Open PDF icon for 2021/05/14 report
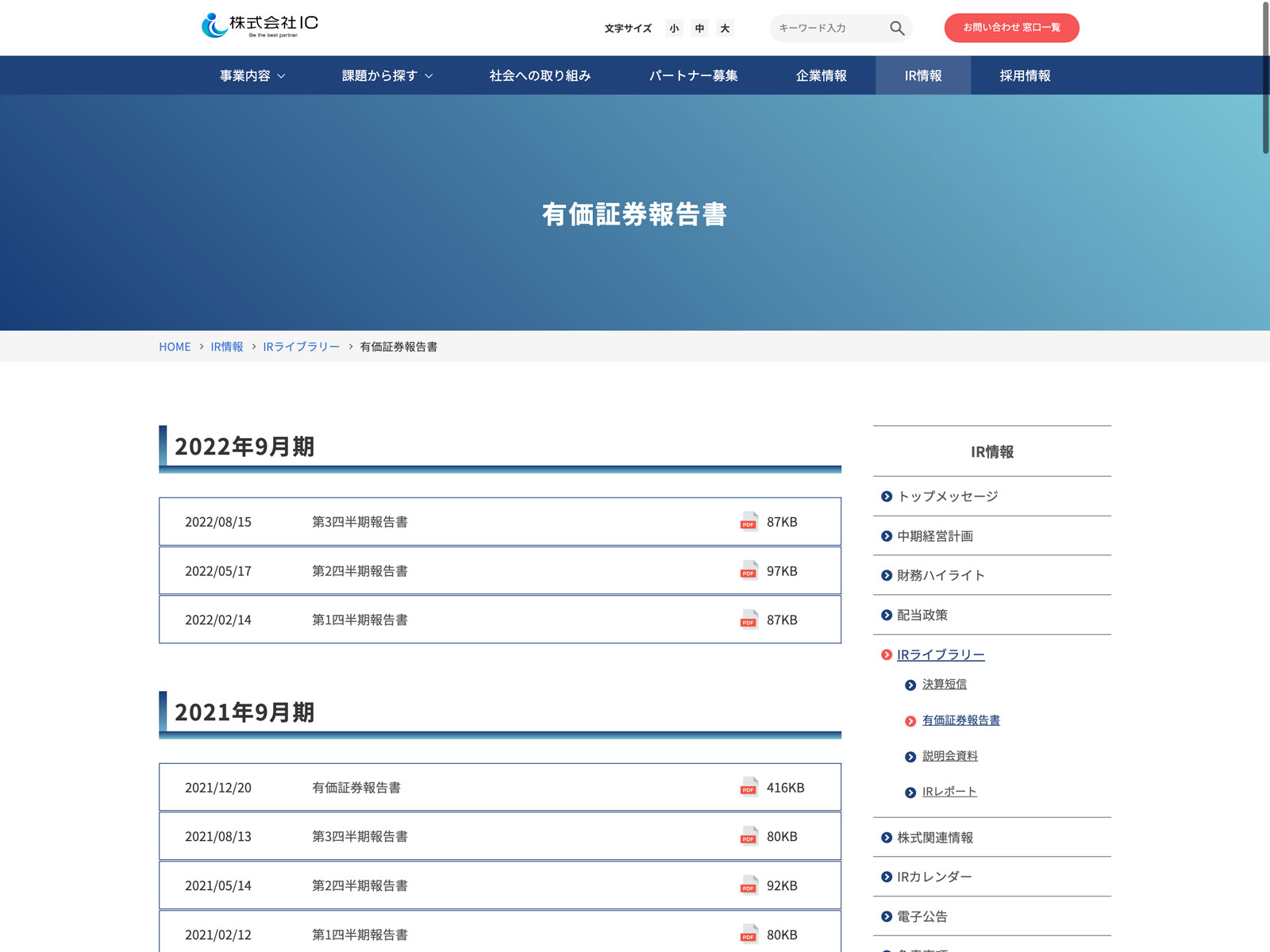The width and height of the screenshot is (1270, 952). coord(749,885)
